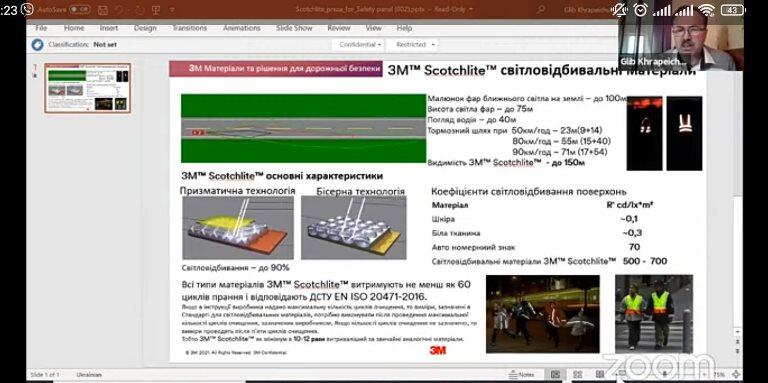
Task: Open Customize Quick Access Toolbar arrow
Action: click(172, 9)
